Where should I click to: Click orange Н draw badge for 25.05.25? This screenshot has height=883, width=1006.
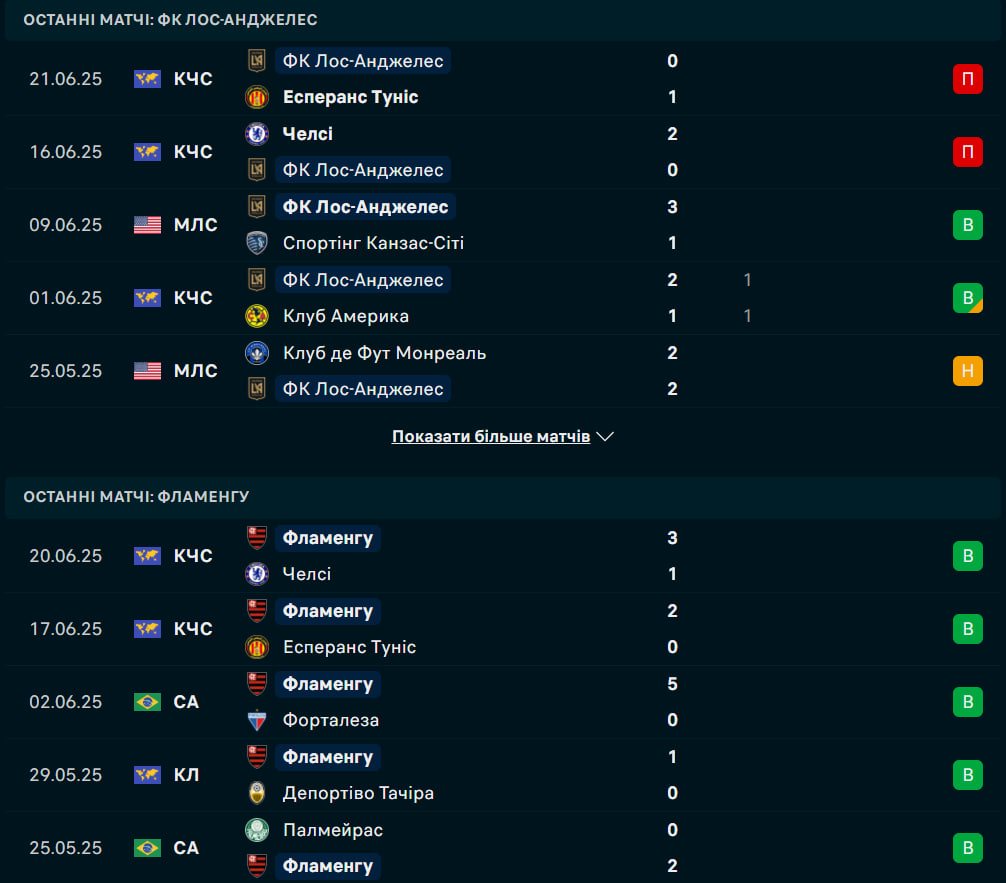(x=967, y=371)
